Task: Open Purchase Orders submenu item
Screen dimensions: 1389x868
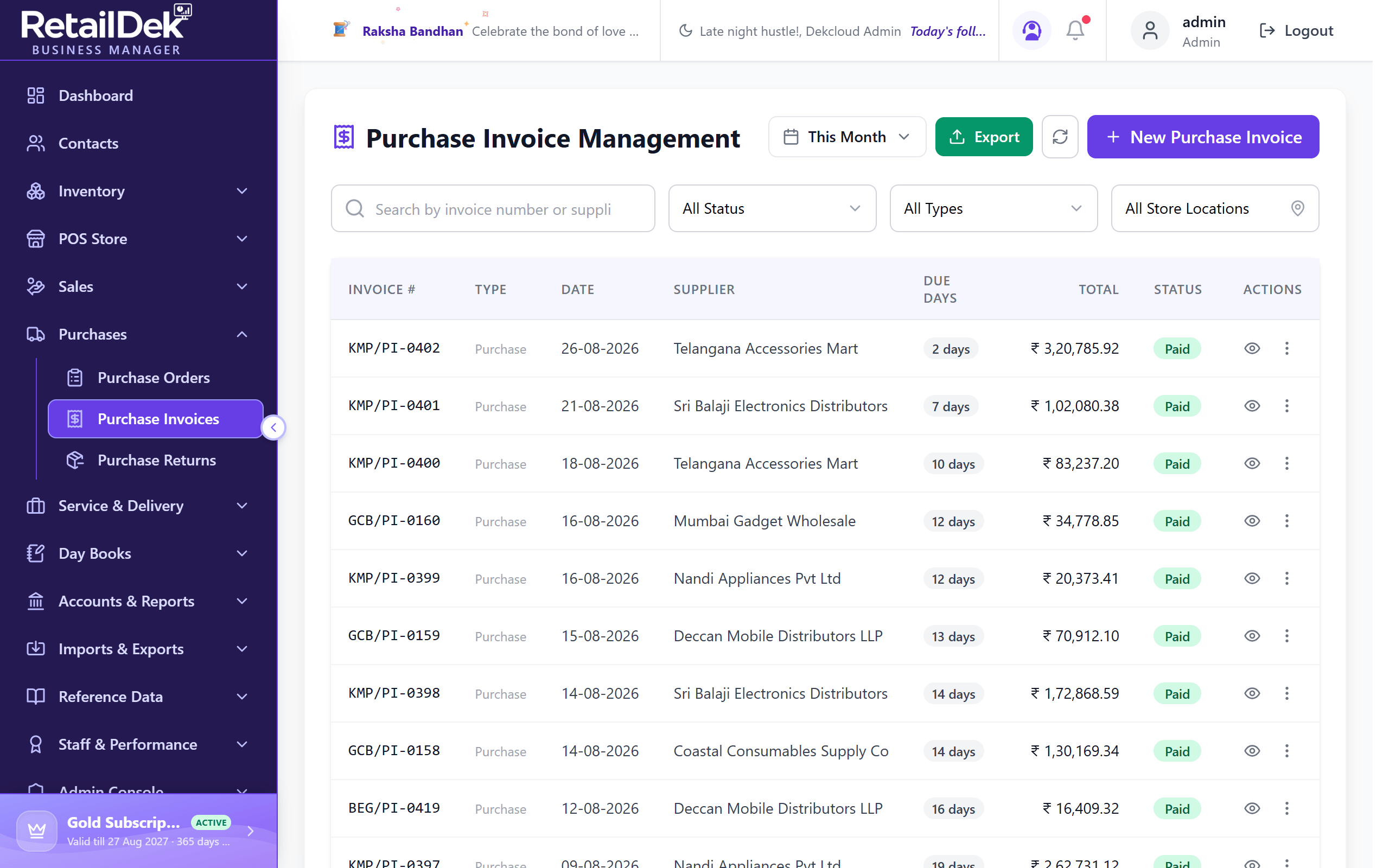Action: click(x=155, y=378)
